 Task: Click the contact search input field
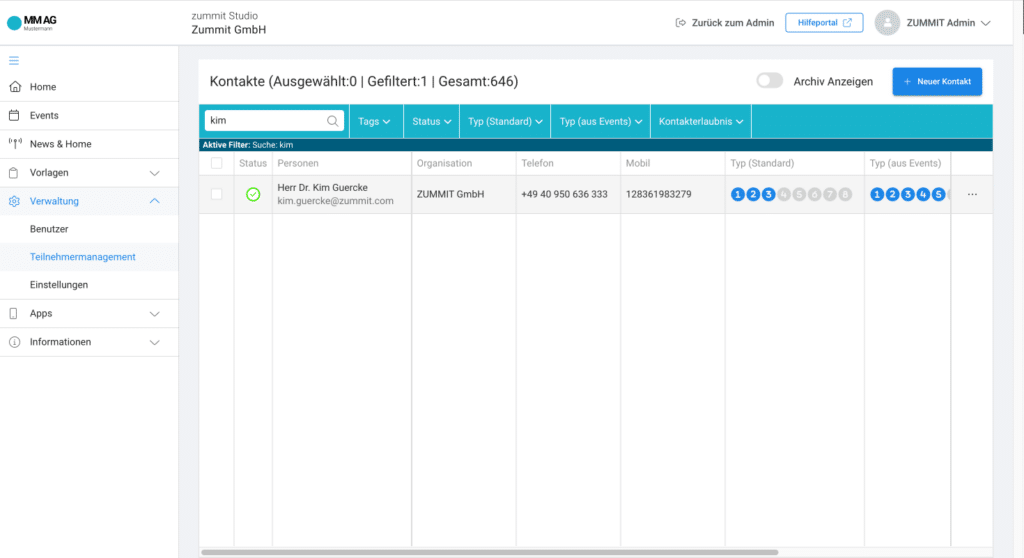[x=267, y=121]
